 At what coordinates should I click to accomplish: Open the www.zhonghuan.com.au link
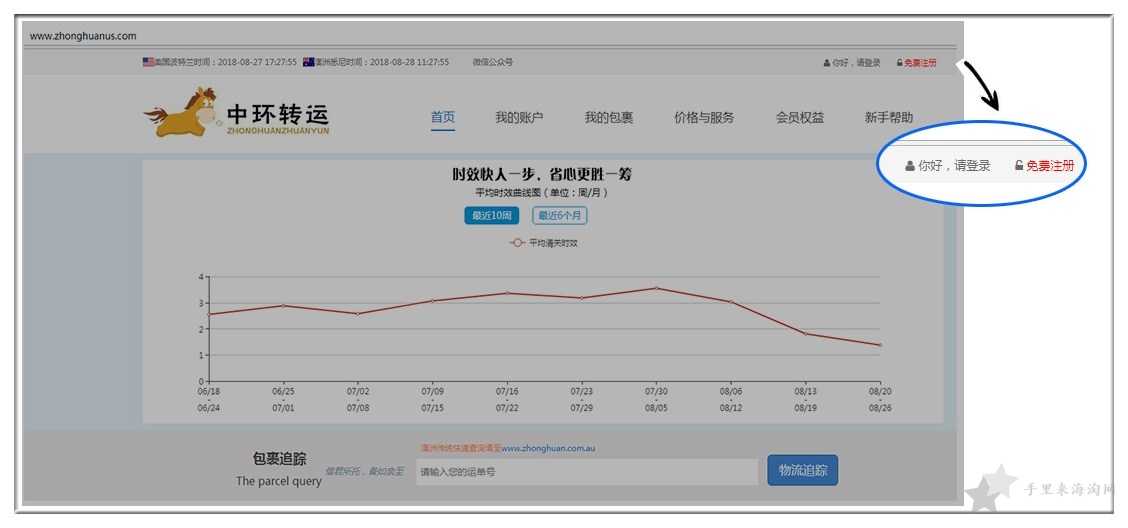(548, 448)
